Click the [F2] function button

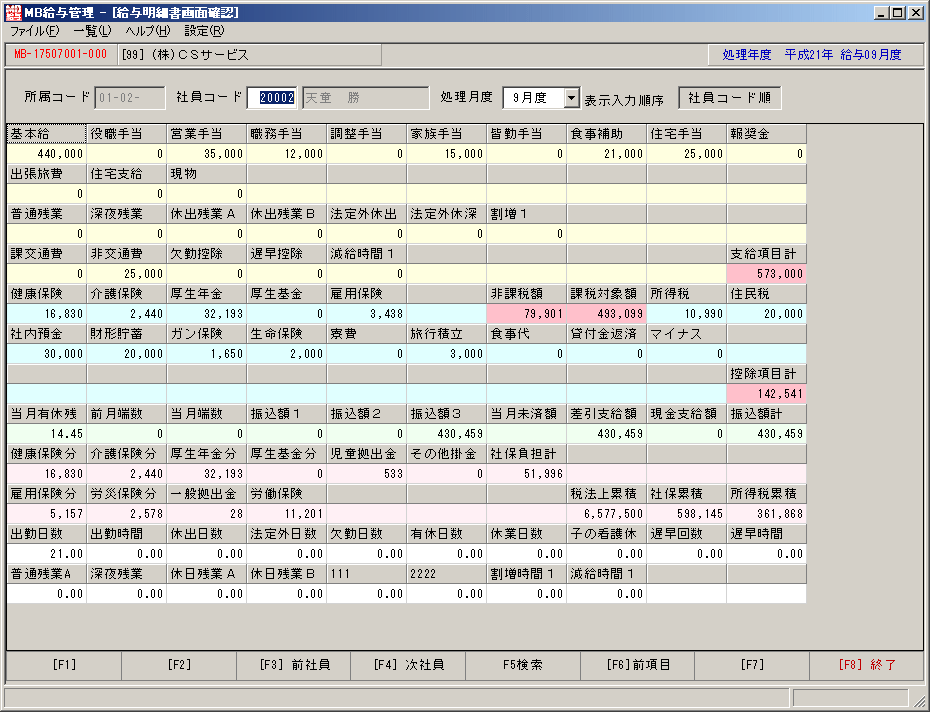click(179, 665)
